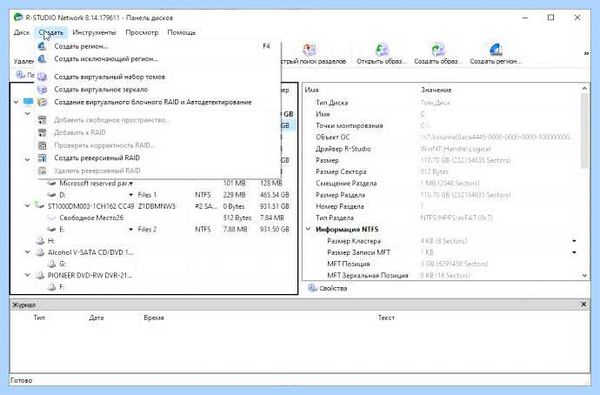Screen dimensions: 600x395
Task: Open the Просмотр menu
Action: pyautogui.click(x=142, y=33)
